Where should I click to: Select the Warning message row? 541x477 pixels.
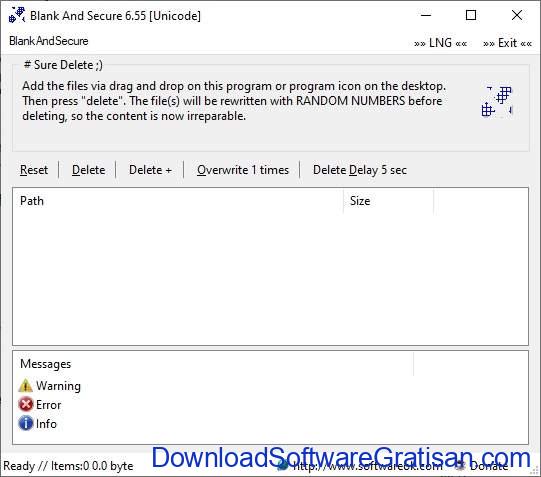[50, 386]
